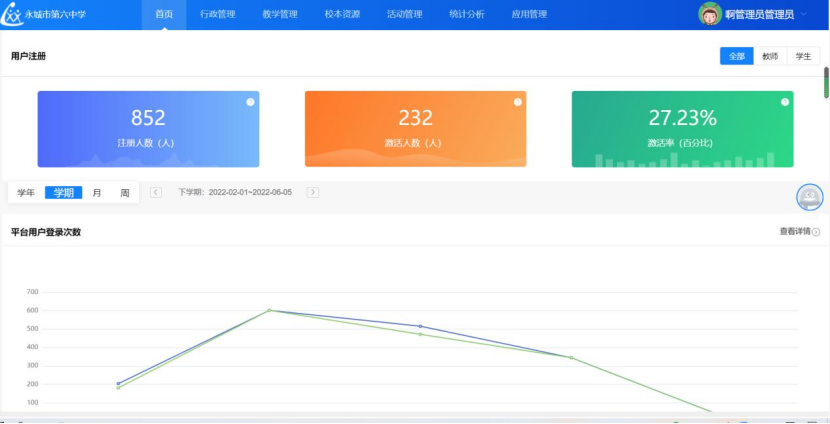Screen dimensions: 830x424
Task: Open the 行政管理 menu
Action: (x=217, y=14)
